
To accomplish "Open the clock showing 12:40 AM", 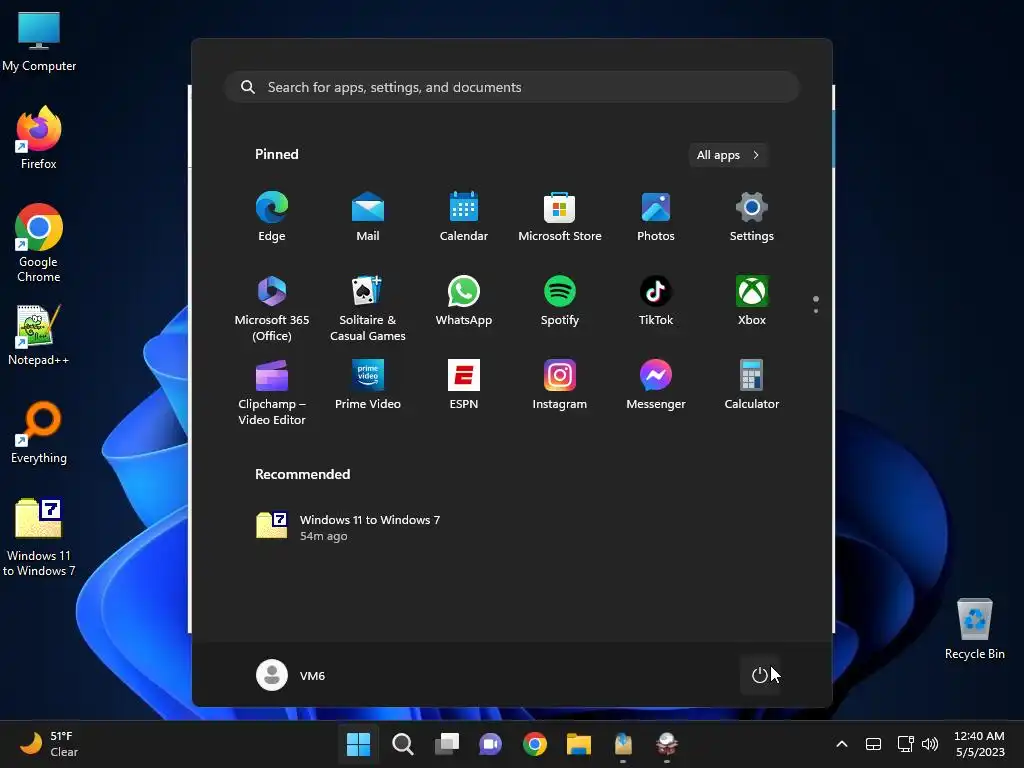I will [980, 744].
